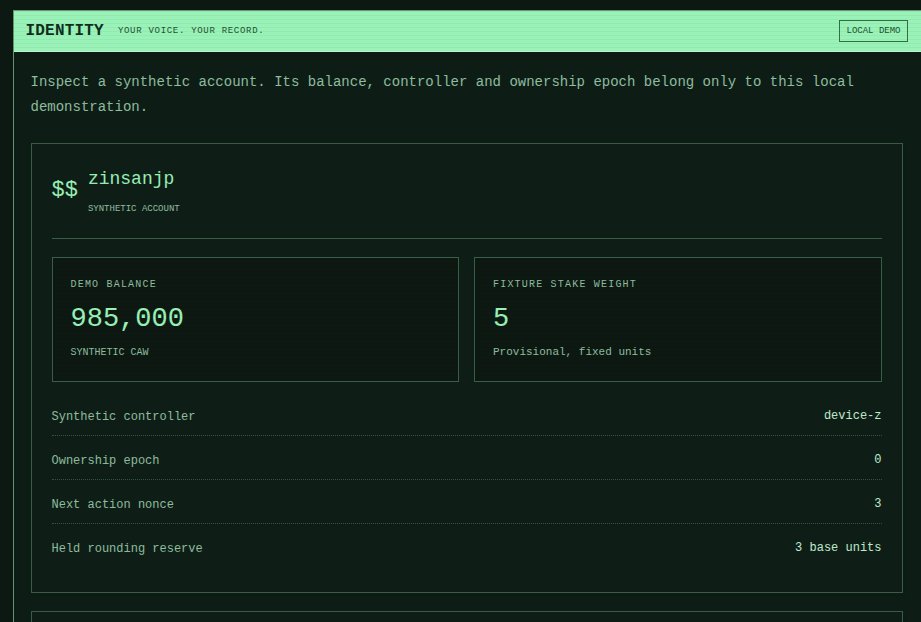Click the LOCAL DEMO badge
921x622 pixels.
pyautogui.click(x=873, y=31)
